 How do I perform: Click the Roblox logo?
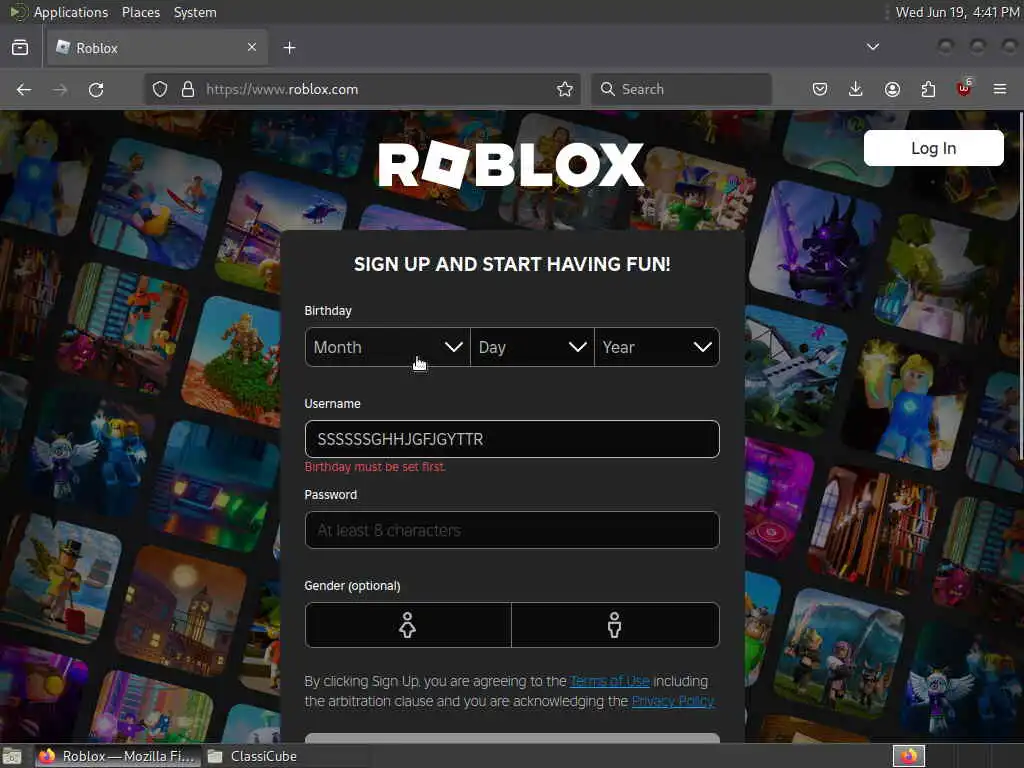[511, 166]
